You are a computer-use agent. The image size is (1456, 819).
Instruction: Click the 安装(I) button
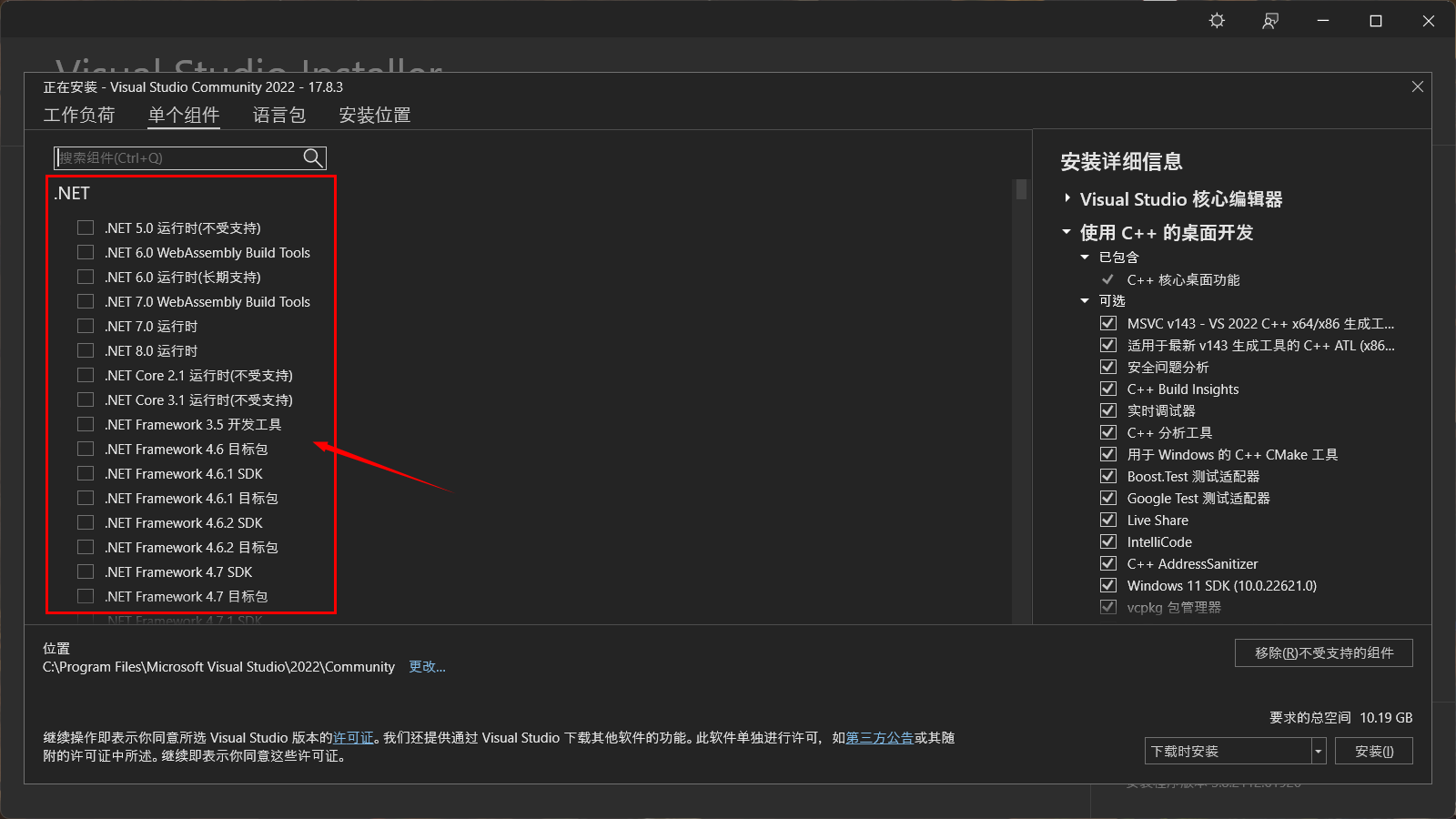coord(1374,752)
